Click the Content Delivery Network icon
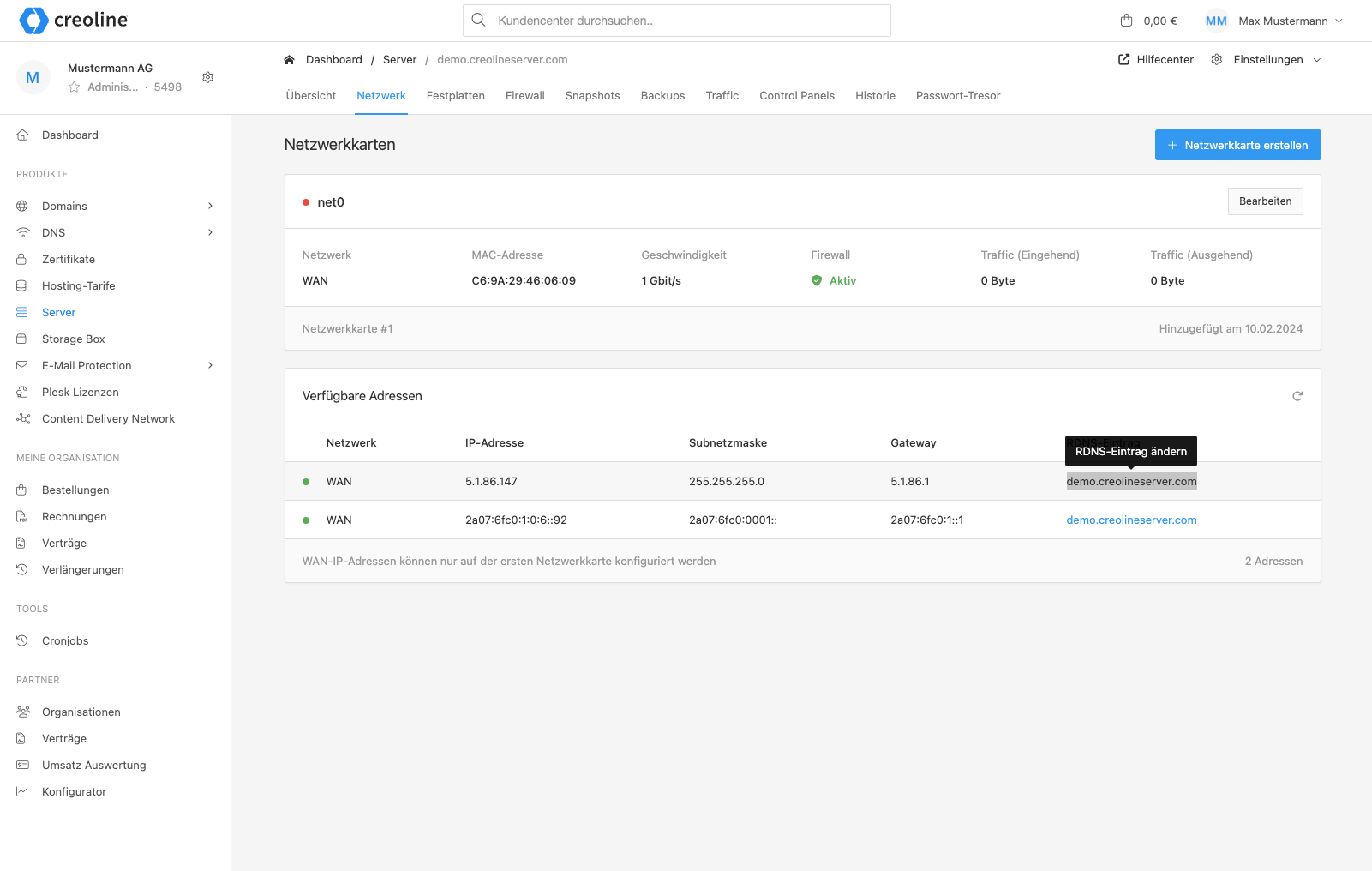 (23, 418)
